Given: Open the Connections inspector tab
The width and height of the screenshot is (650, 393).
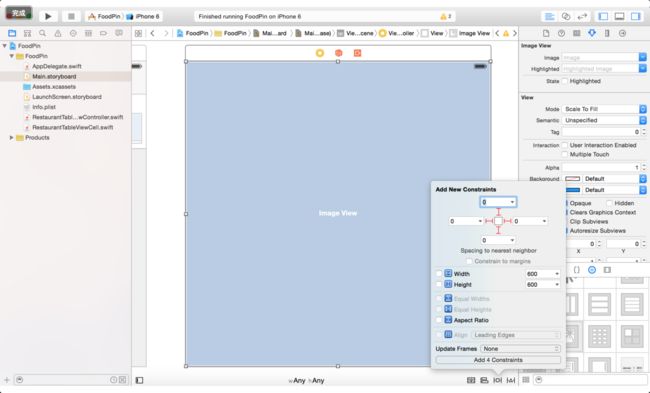Looking at the screenshot, I should click(x=622, y=33).
